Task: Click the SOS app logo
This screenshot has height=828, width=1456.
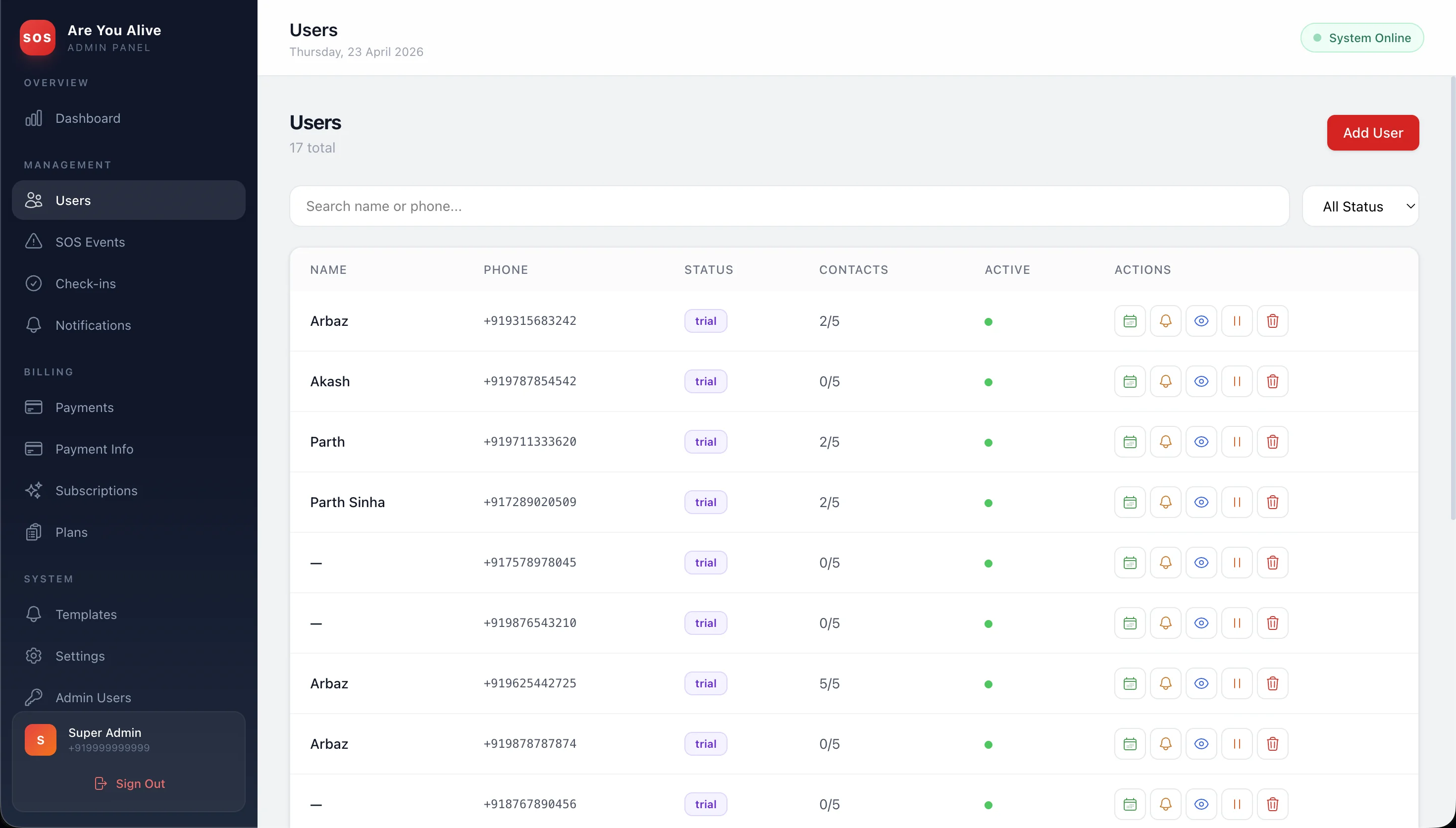Action: pos(38,38)
